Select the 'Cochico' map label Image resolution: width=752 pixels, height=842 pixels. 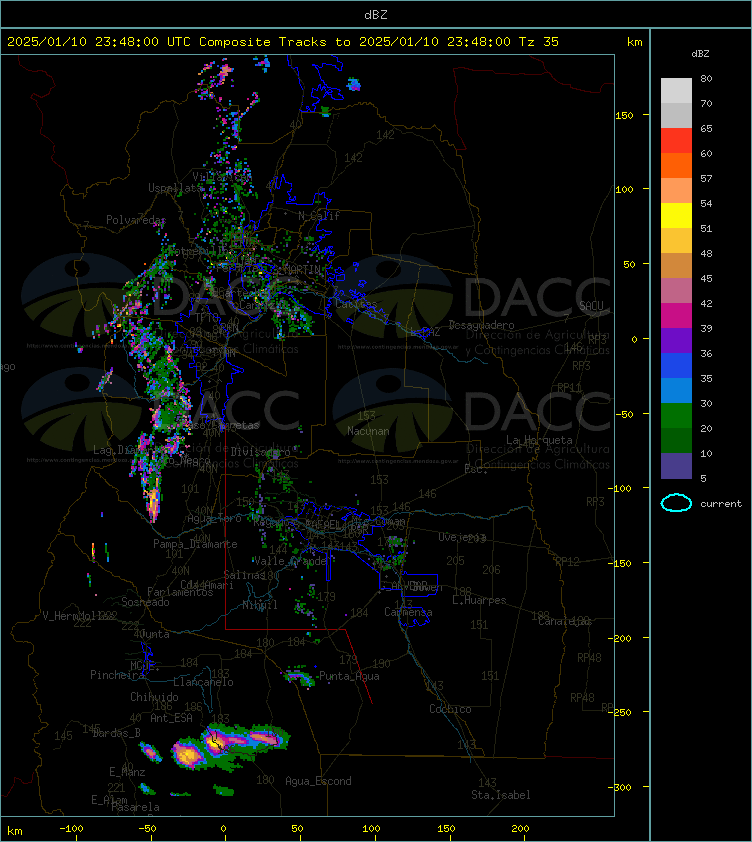[450, 709]
